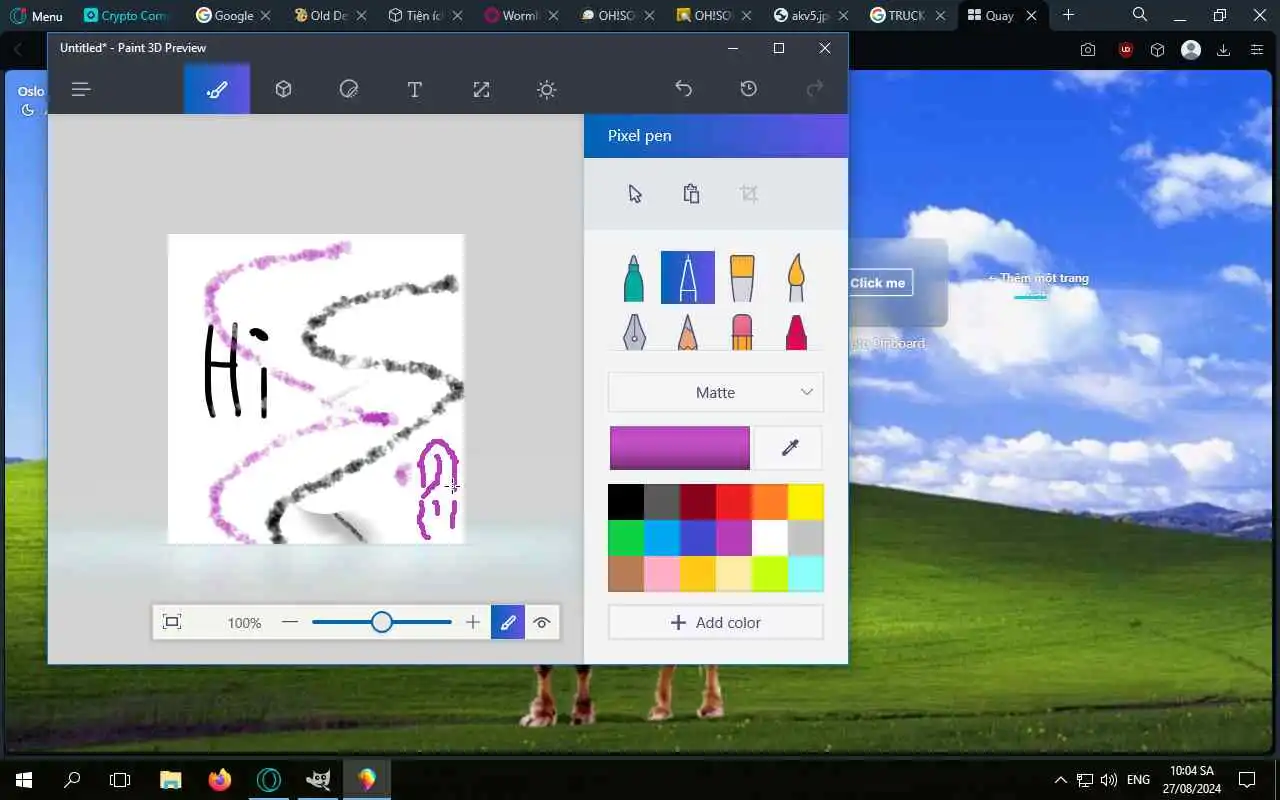Switch to the Google browser tab
Screen dimensions: 1280x800
point(233,16)
